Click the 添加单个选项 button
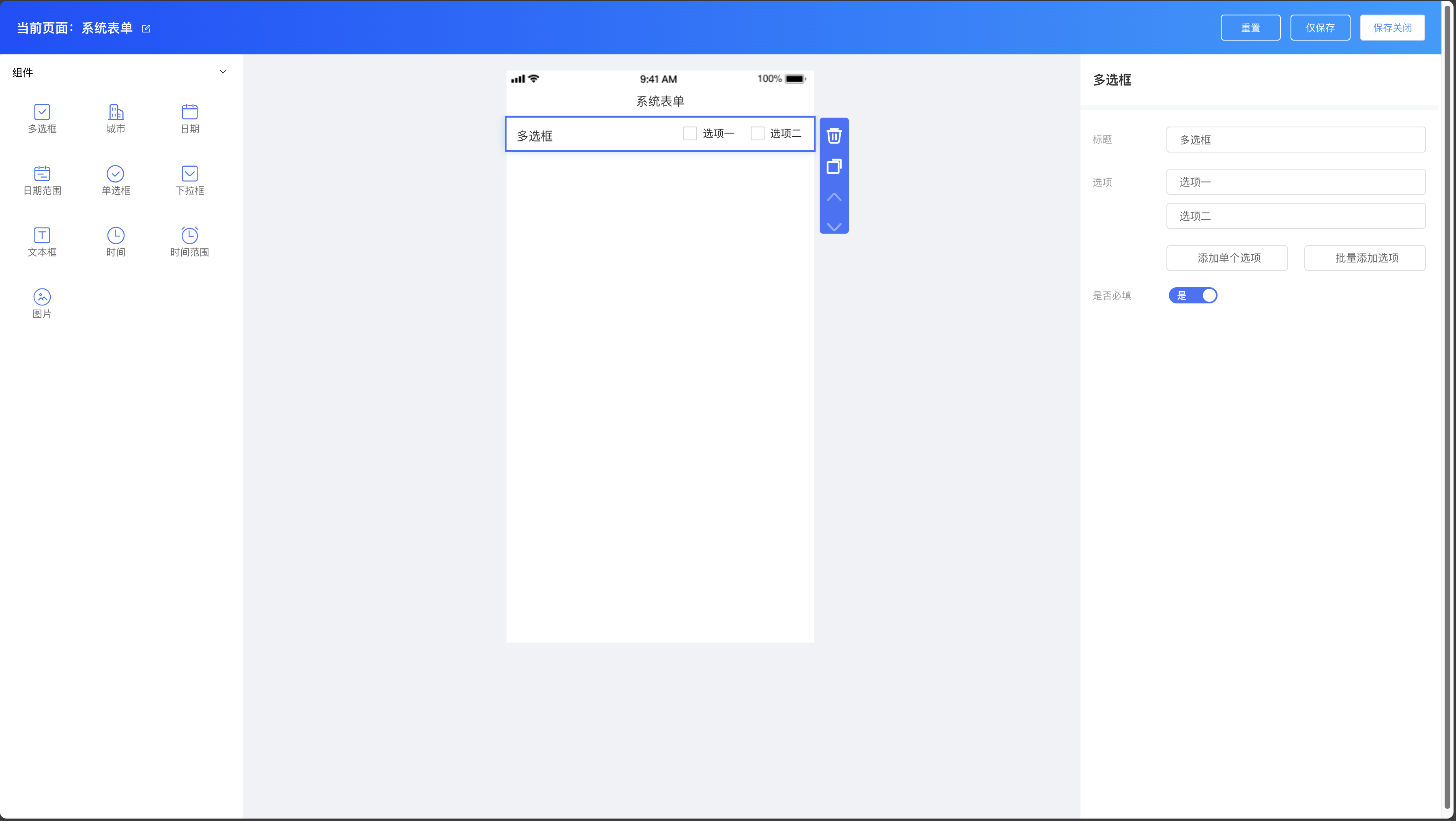1456x821 pixels. pyautogui.click(x=1226, y=258)
